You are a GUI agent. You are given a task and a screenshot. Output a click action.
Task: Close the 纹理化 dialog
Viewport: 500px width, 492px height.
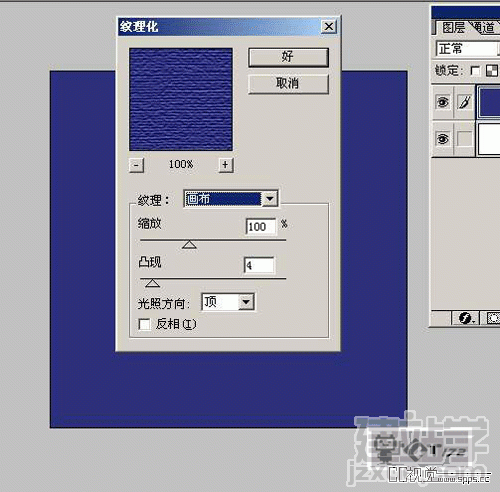(329, 27)
